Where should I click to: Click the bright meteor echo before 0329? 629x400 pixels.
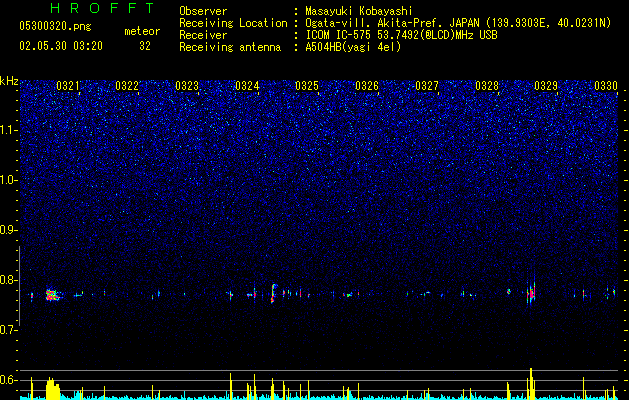531,292
